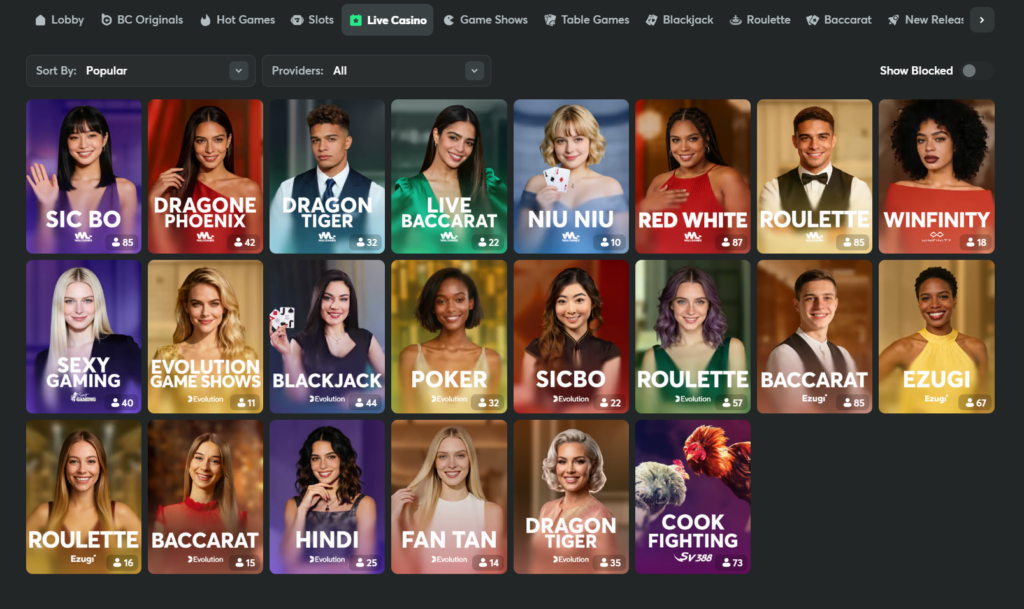This screenshot has height=609, width=1024.
Task: Open the Red White game card
Action: click(x=693, y=176)
